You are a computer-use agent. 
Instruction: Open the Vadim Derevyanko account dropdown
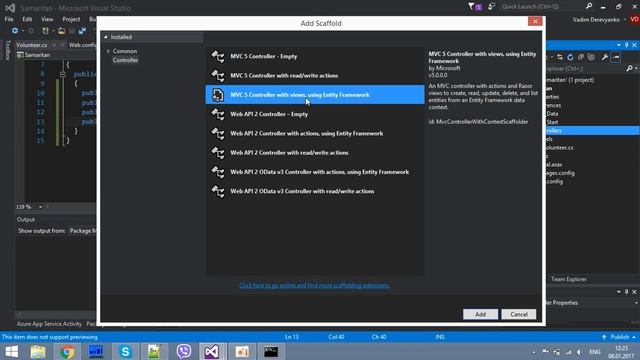(x=599, y=20)
